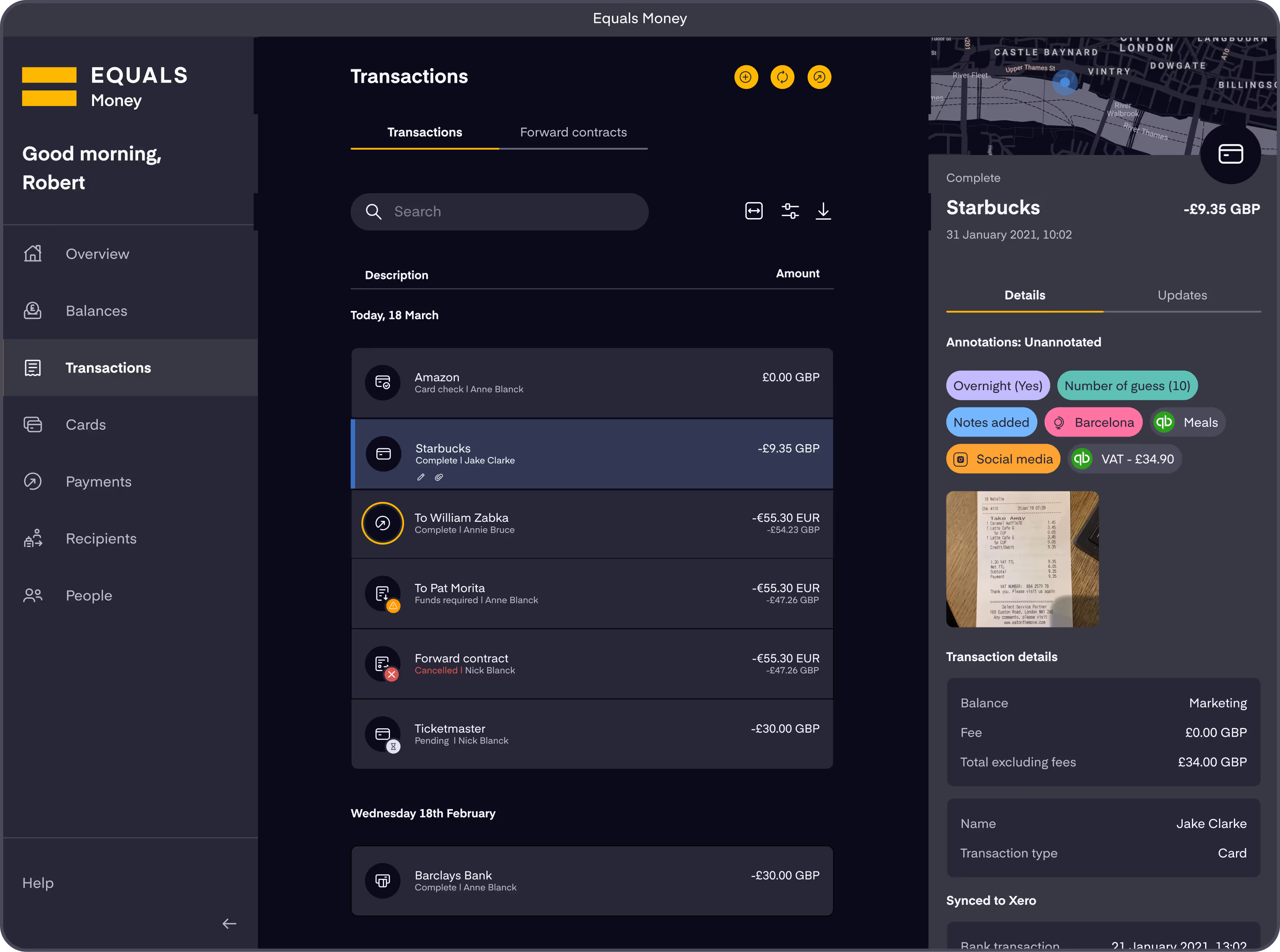Select the Transactions tab under the heading
The width and height of the screenshot is (1280, 952).
(x=425, y=132)
